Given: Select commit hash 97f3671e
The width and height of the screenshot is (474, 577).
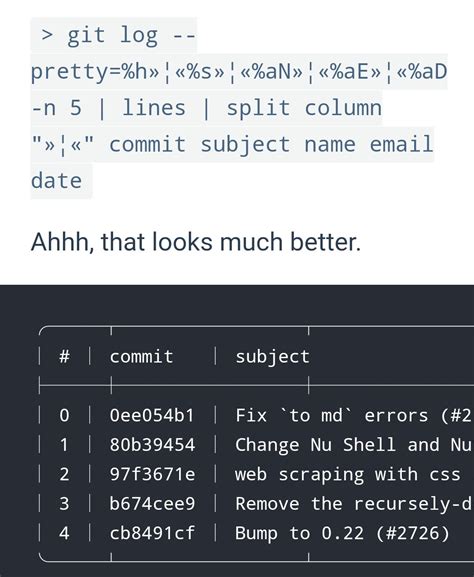Looking at the screenshot, I should coord(152,474).
